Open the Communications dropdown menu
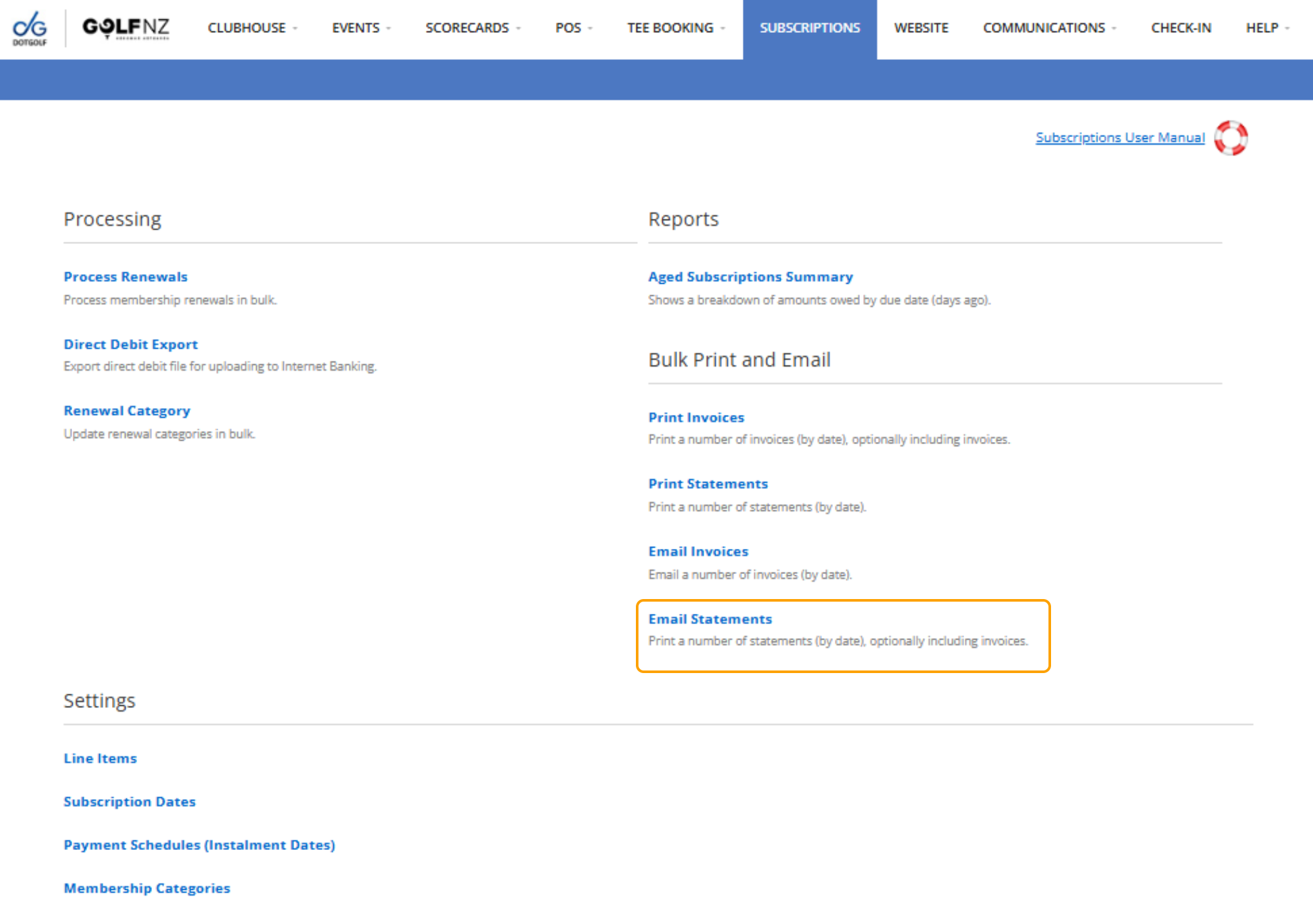This screenshot has height=924, width=1313. (x=1049, y=28)
